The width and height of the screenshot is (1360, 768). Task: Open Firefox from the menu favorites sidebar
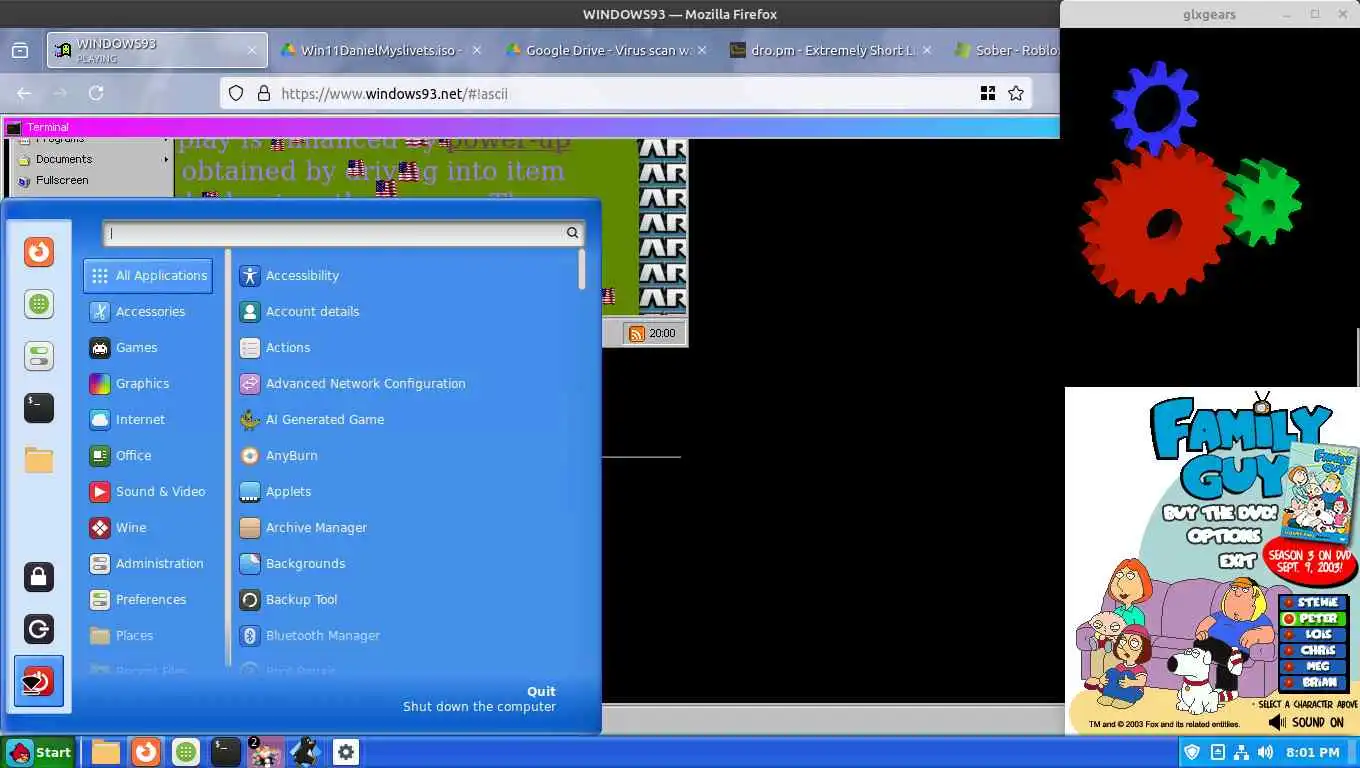(x=39, y=251)
